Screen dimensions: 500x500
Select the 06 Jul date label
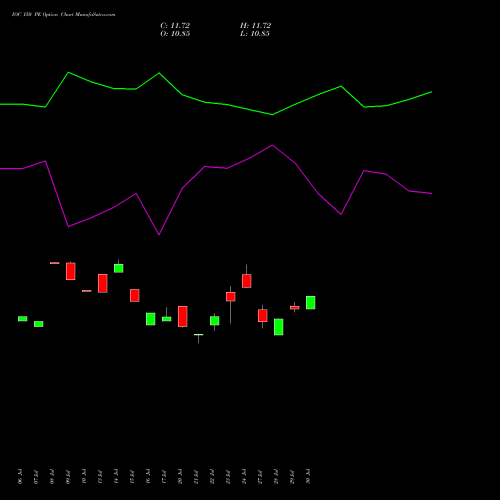20,476
